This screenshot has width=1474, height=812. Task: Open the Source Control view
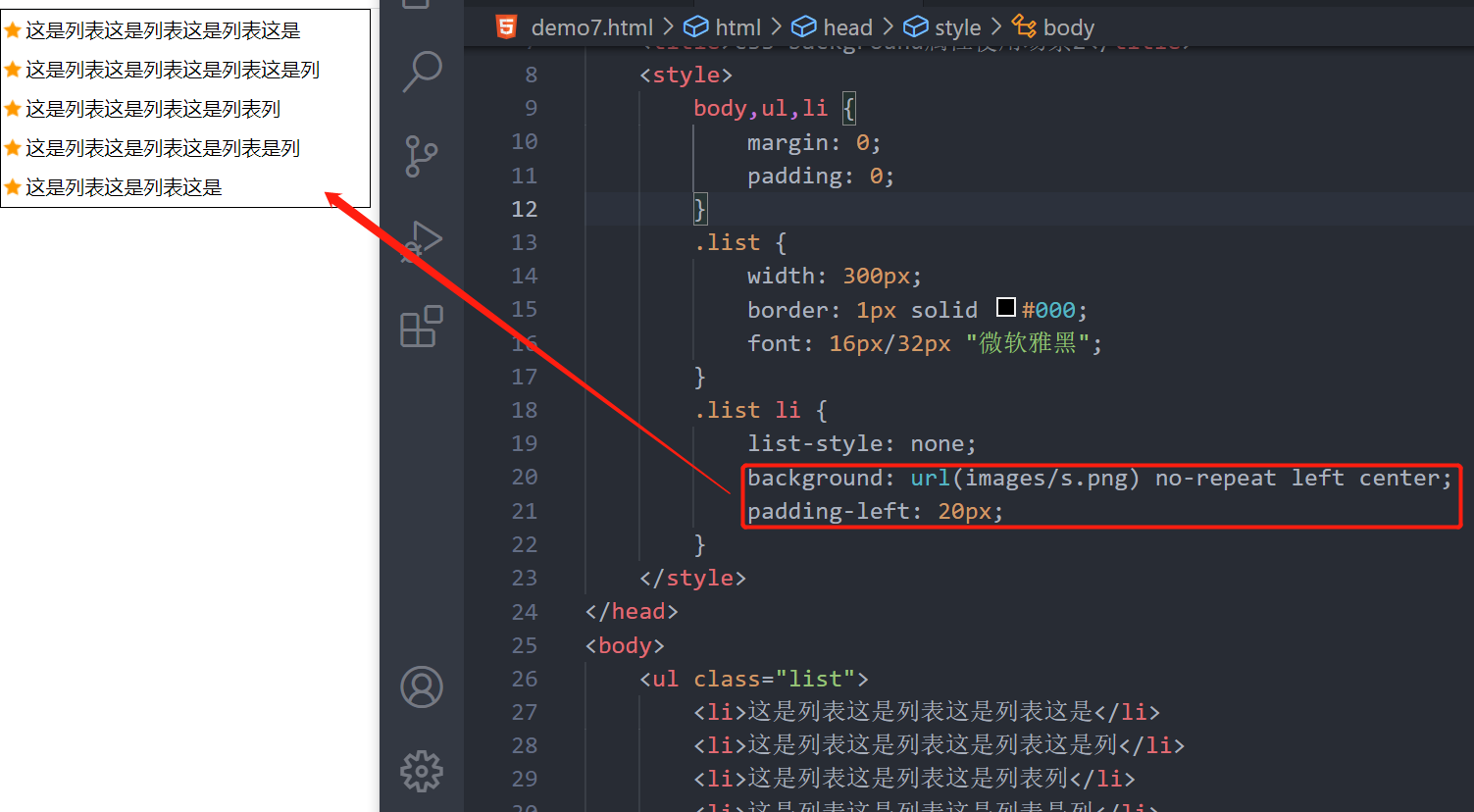tap(422, 156)
